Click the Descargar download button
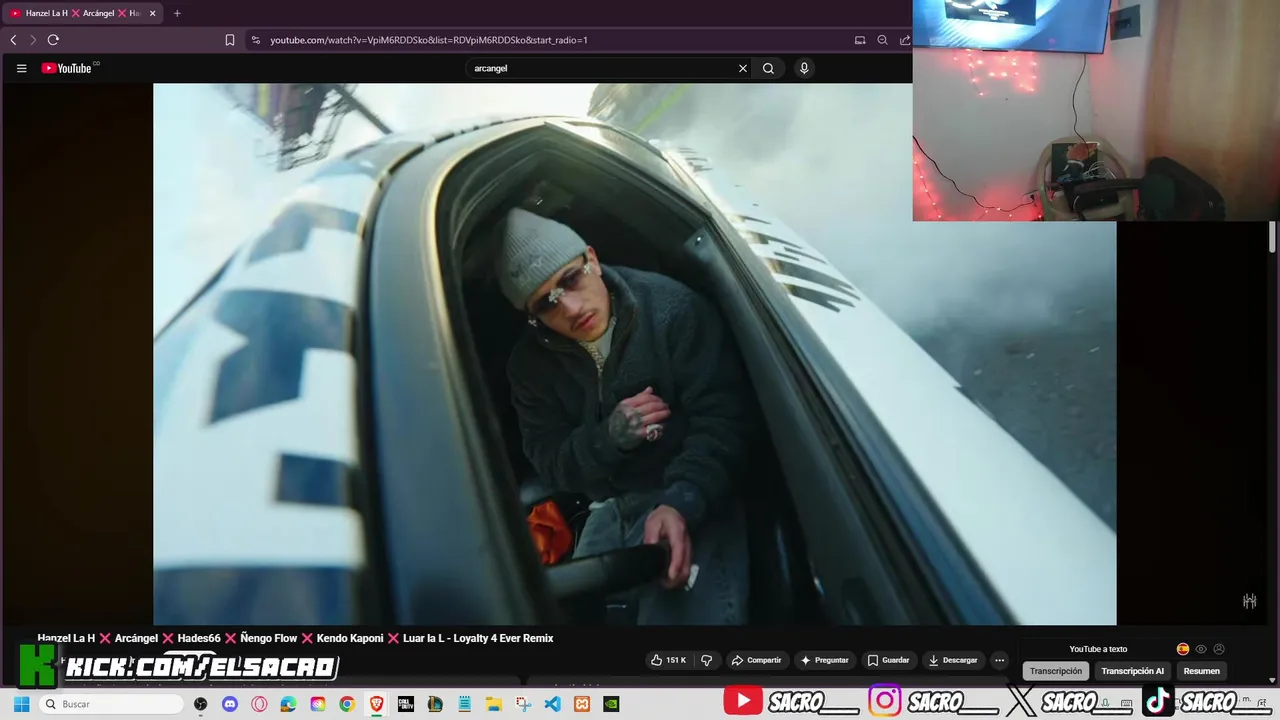The image size is (1280, 720). [953, 660]
